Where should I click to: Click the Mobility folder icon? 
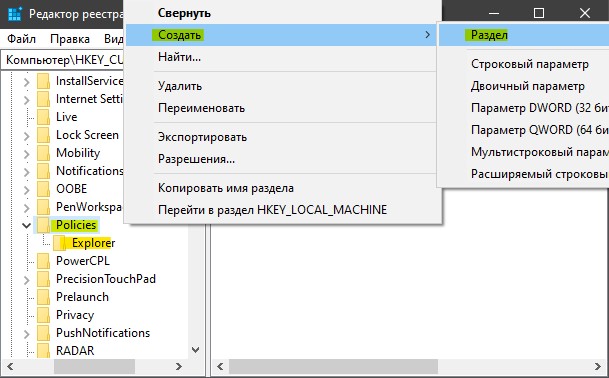coord(44,153)
